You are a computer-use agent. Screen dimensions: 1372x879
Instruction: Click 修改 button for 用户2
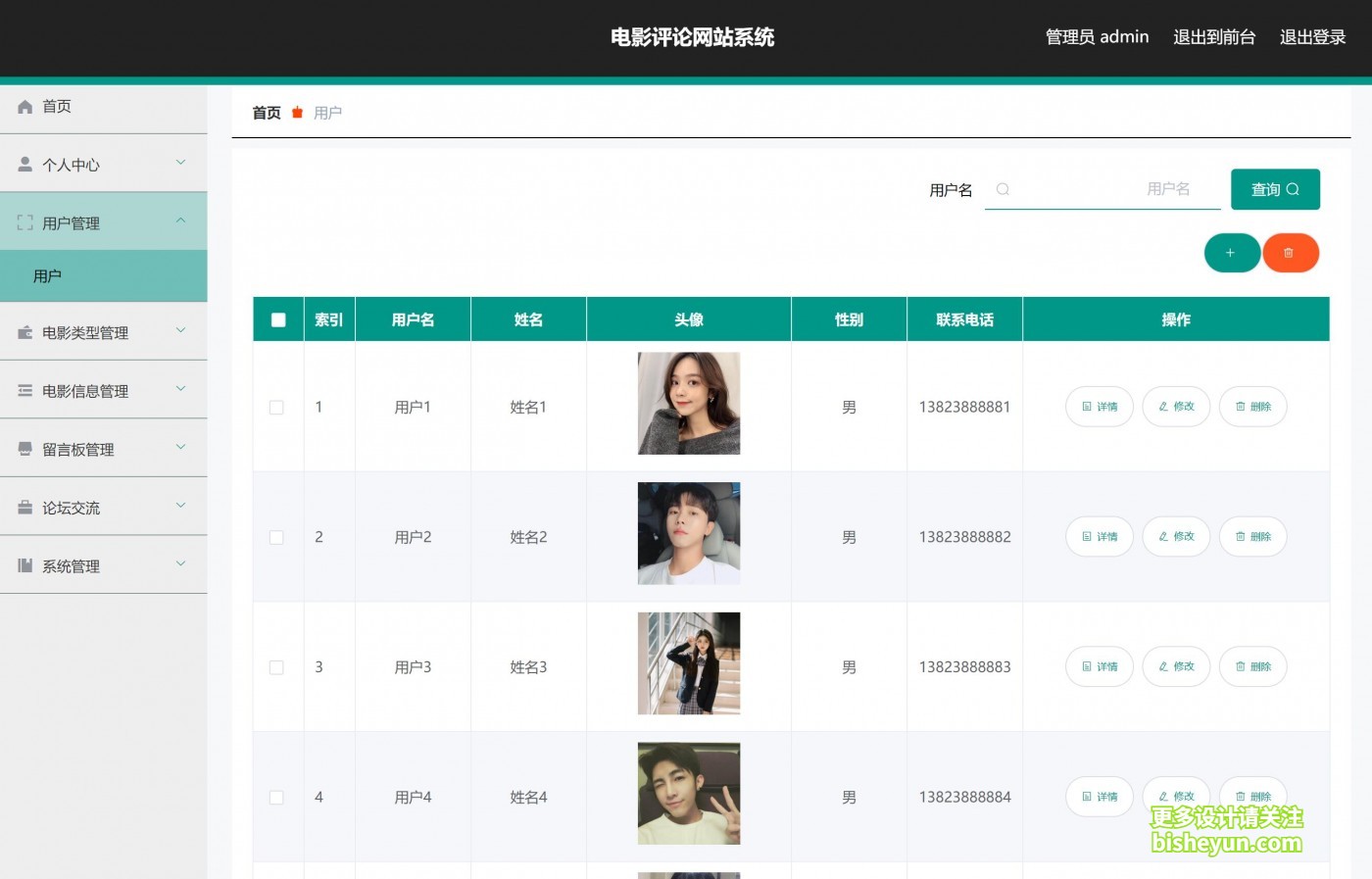click(x=1176, y=537)
